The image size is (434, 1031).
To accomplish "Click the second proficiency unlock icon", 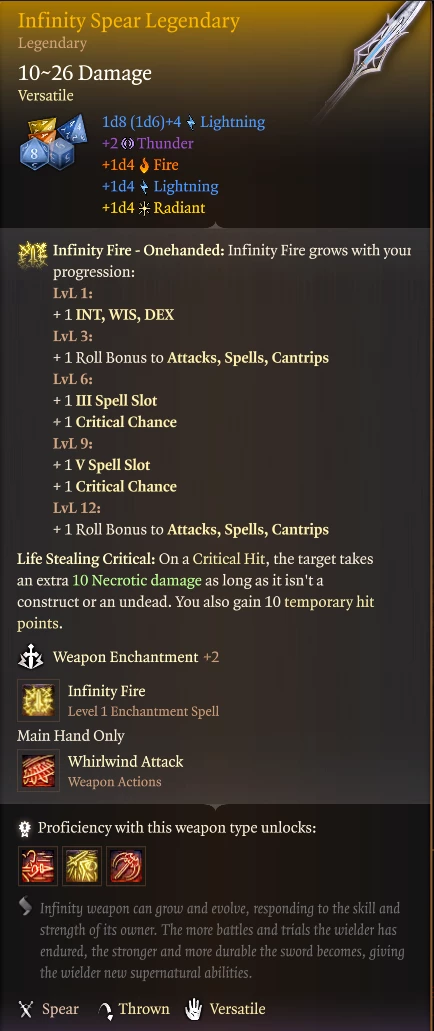I will pos(82,866).
